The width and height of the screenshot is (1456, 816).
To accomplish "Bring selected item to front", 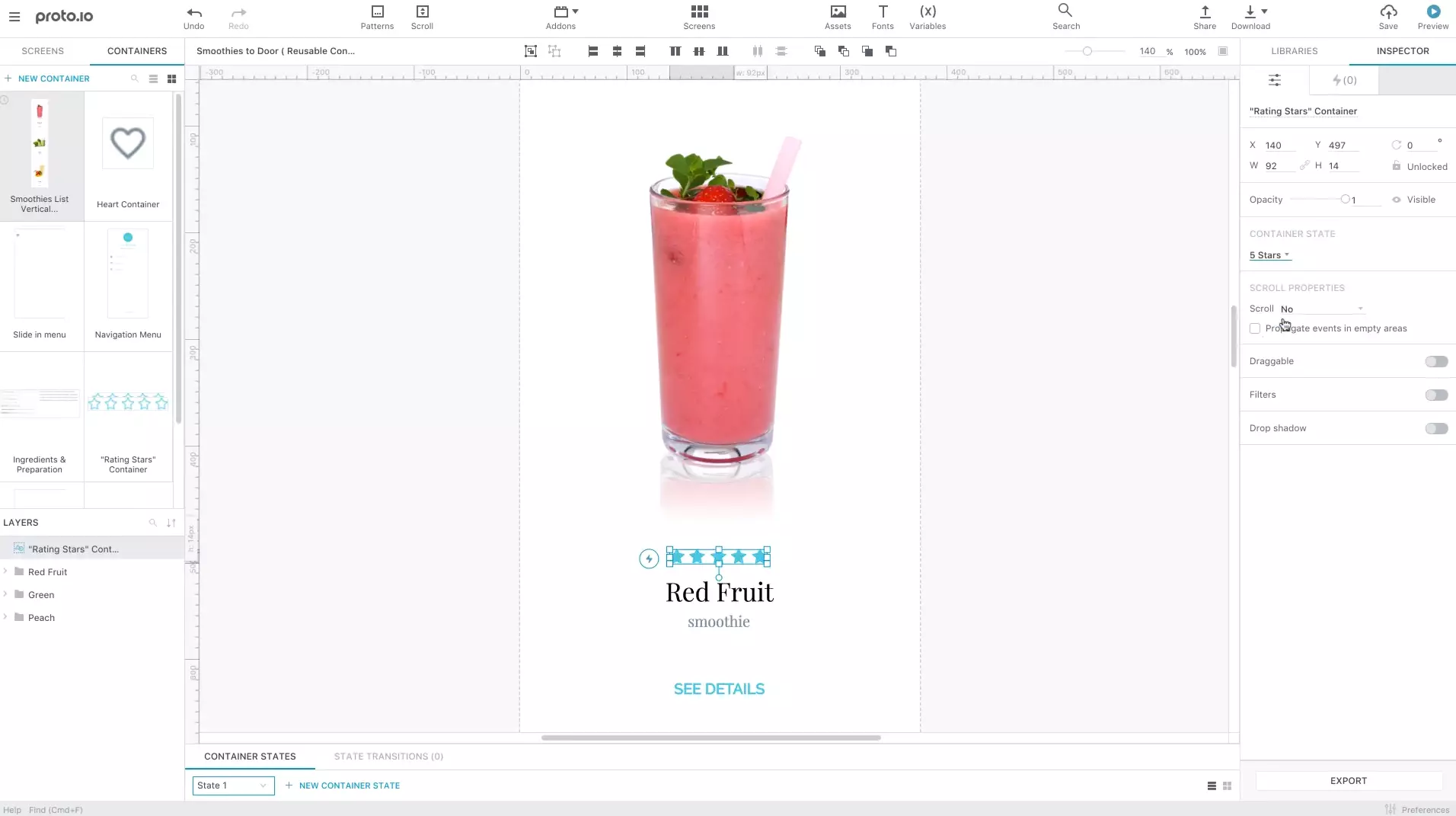I will point(820,51).
